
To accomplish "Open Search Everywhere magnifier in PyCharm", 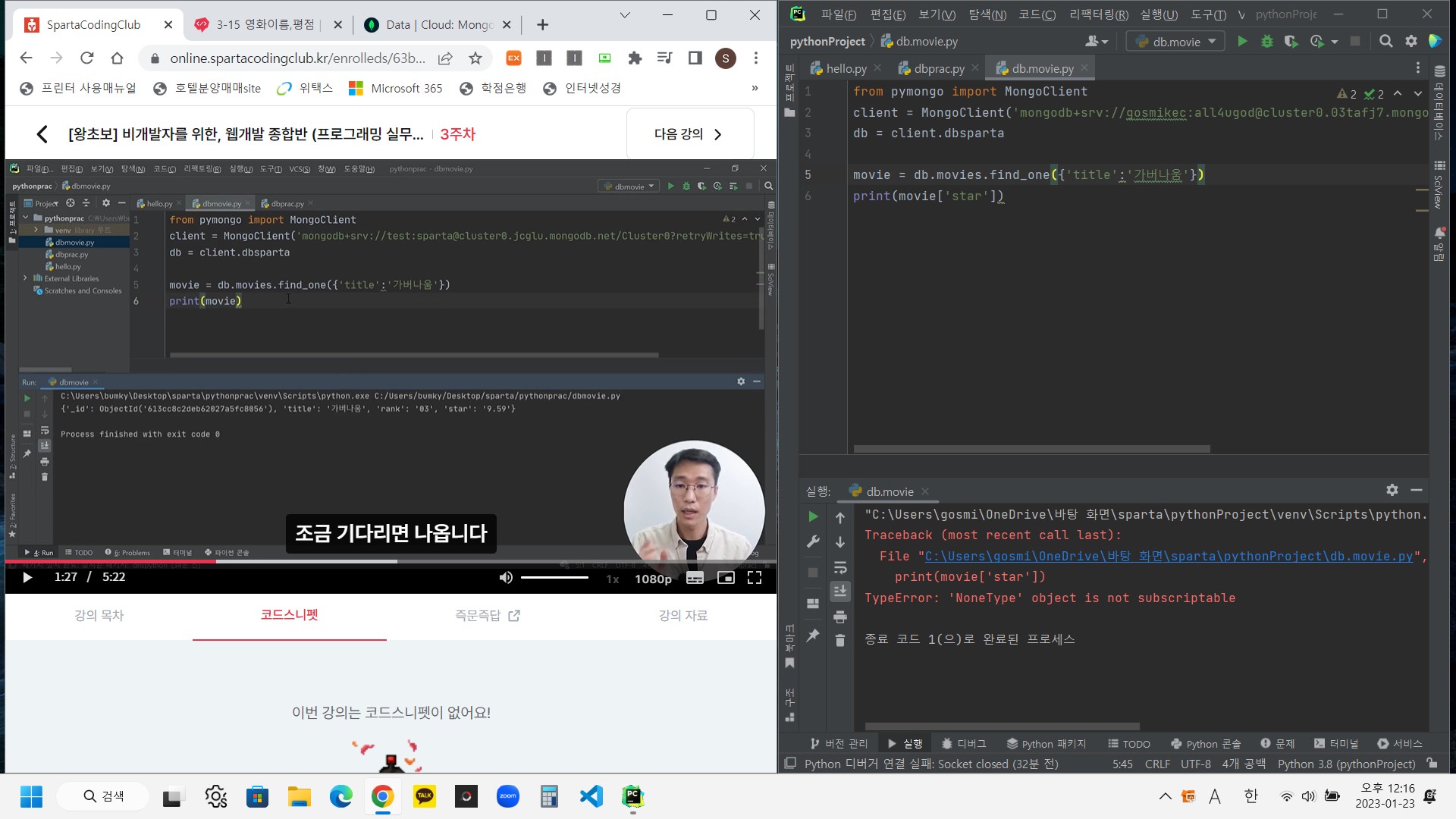I will click(1385, 42).
